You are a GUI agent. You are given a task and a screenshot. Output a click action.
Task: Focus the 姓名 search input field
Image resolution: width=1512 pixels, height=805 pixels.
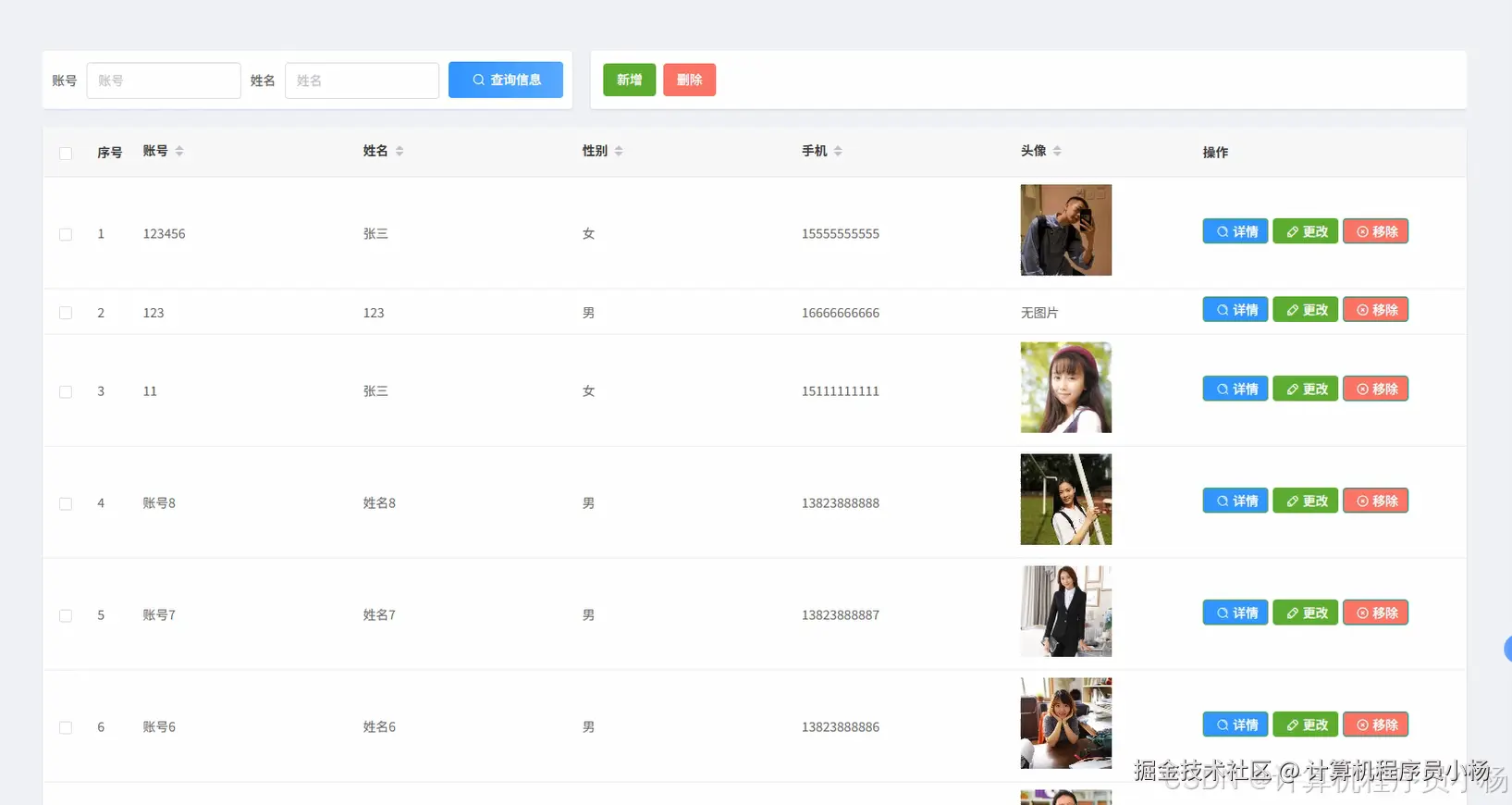click(x=362, y=80)
